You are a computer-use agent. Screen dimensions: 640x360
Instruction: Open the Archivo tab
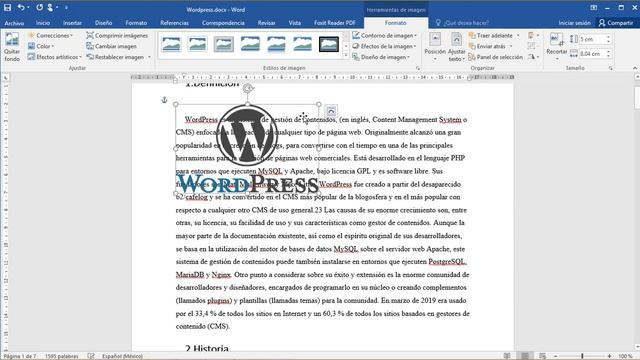click(14, 23)
